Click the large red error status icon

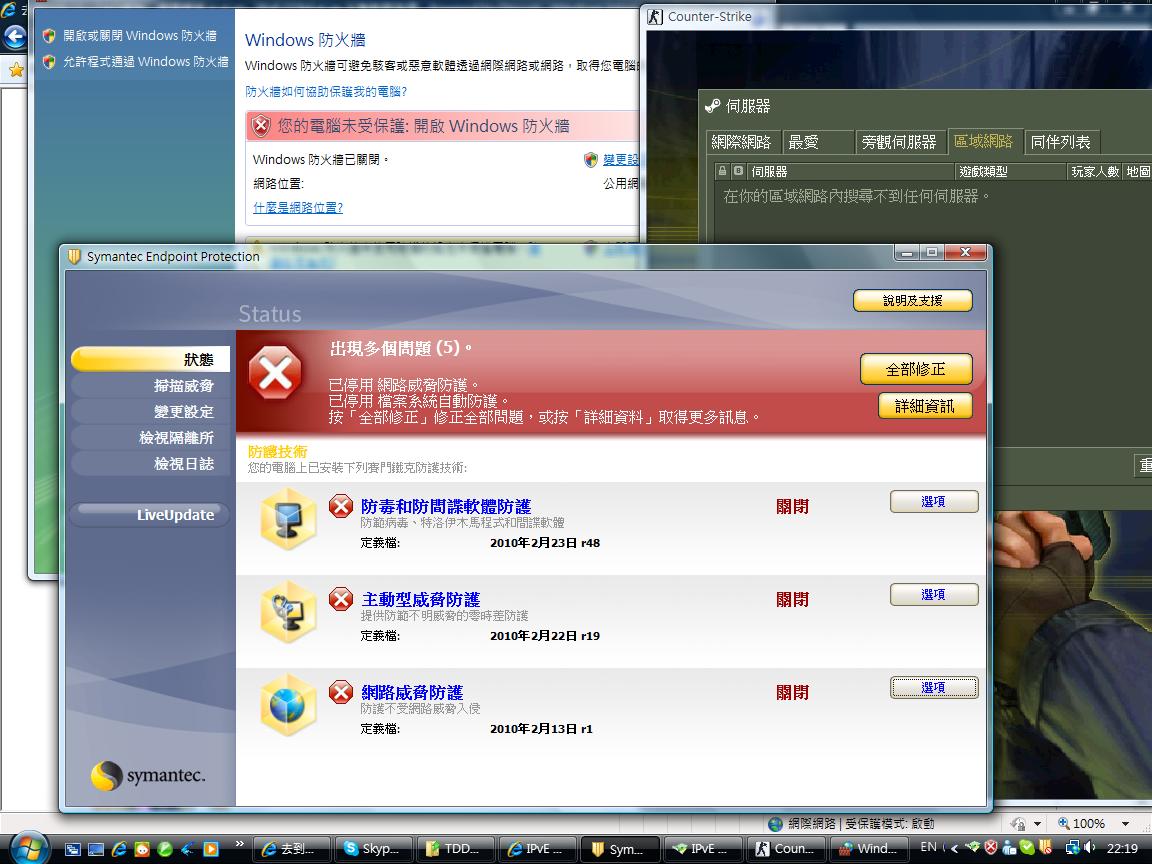coord(275,376)
